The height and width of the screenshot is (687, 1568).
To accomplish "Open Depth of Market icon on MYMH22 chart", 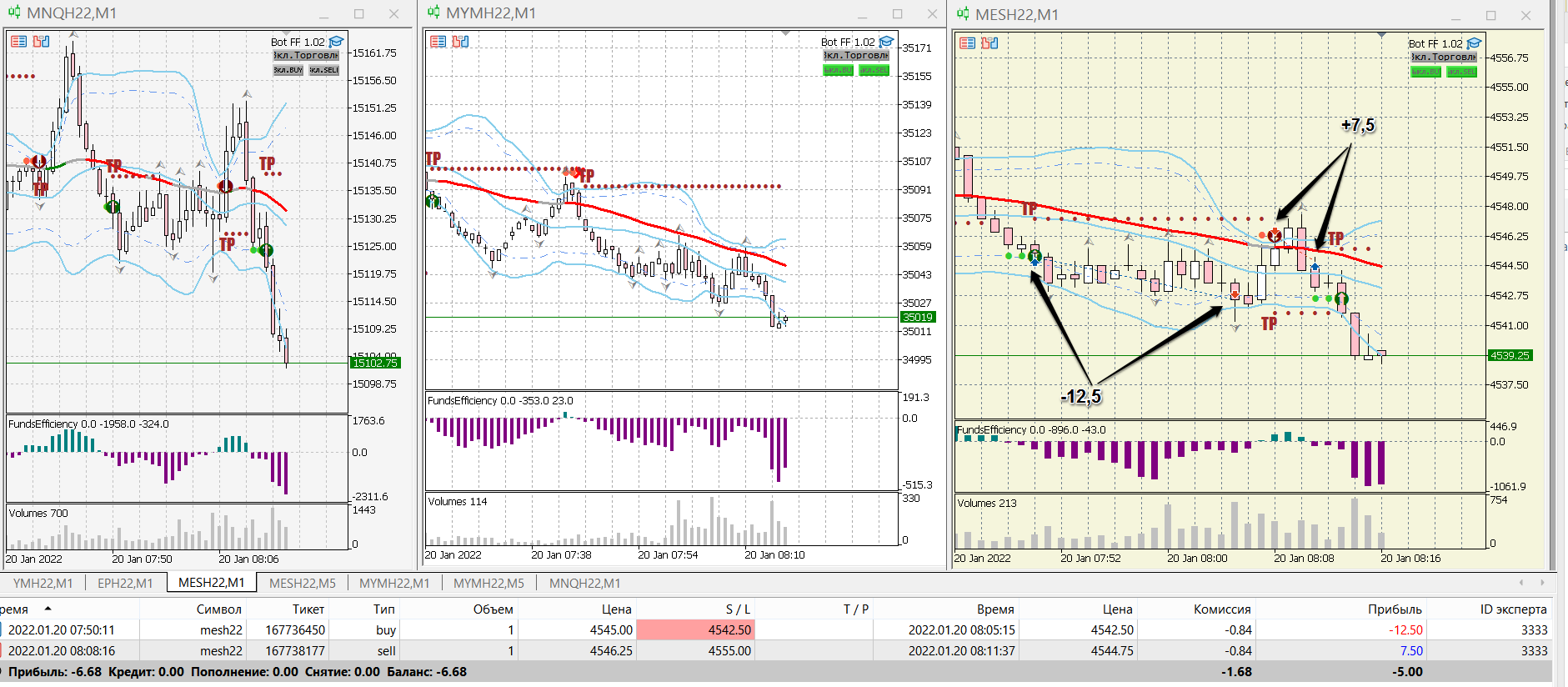I will [460, 42].
